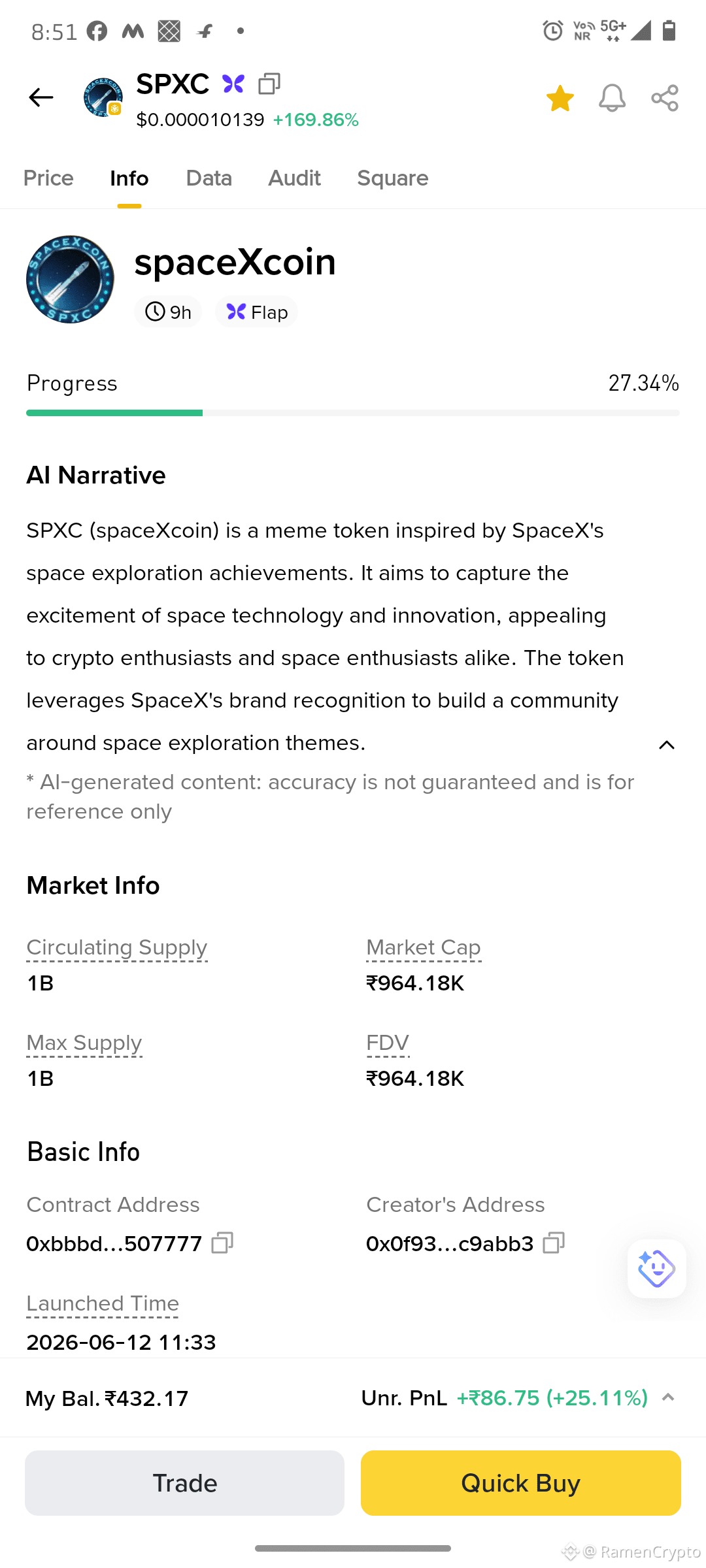Copy SPXC token name icon
706x1568 pixels.
[269, 84]
